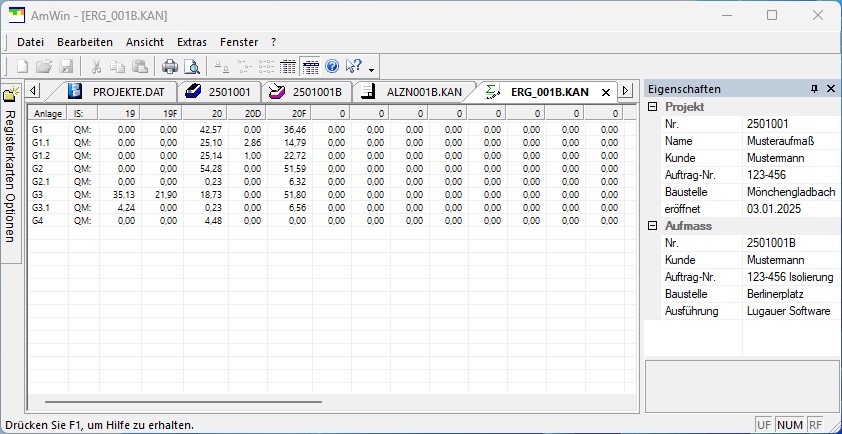
Task: Open the Datei menu
Action: pyautogui.click(x=31, y=42)
